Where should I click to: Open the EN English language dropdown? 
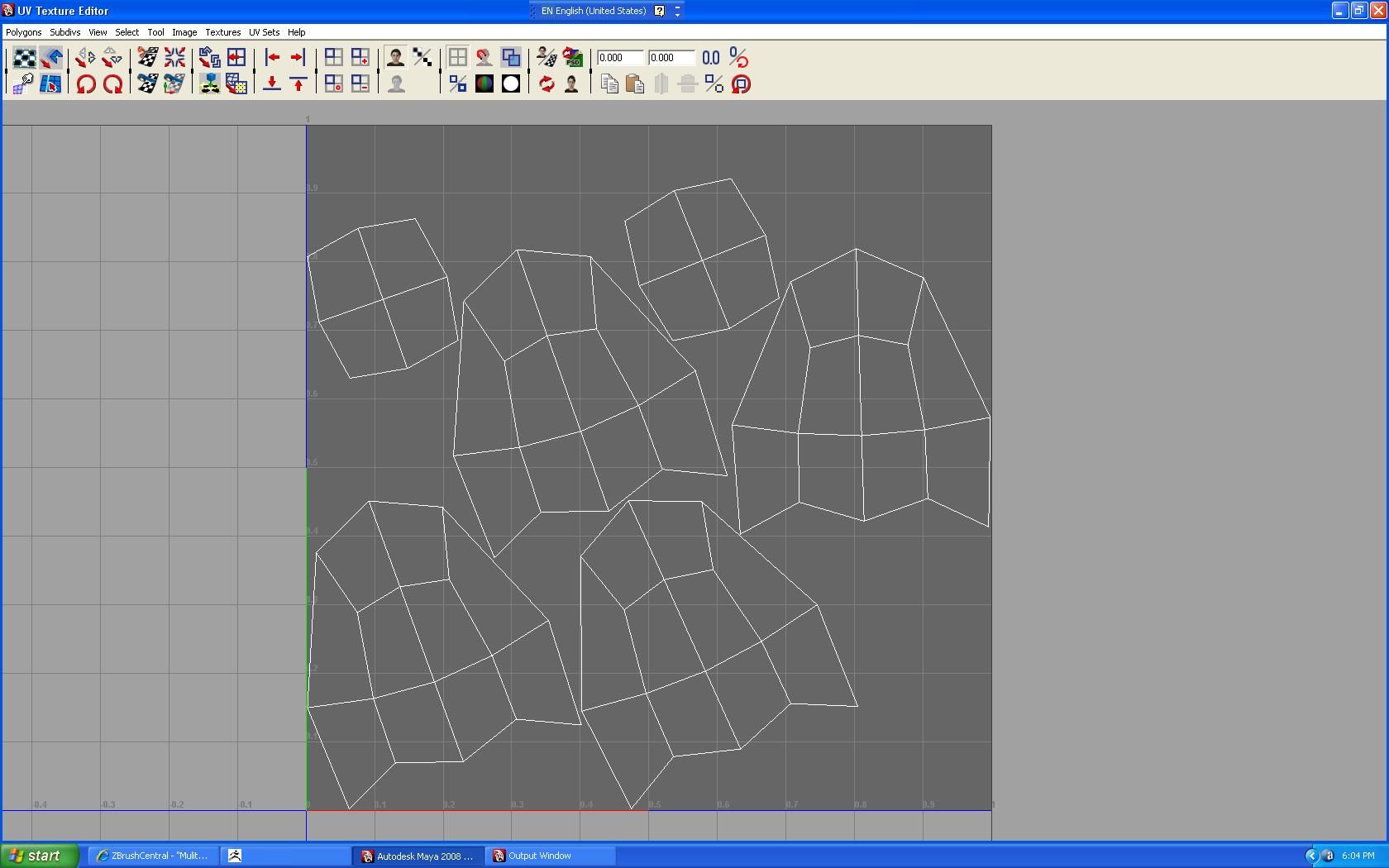coord(592,11)
